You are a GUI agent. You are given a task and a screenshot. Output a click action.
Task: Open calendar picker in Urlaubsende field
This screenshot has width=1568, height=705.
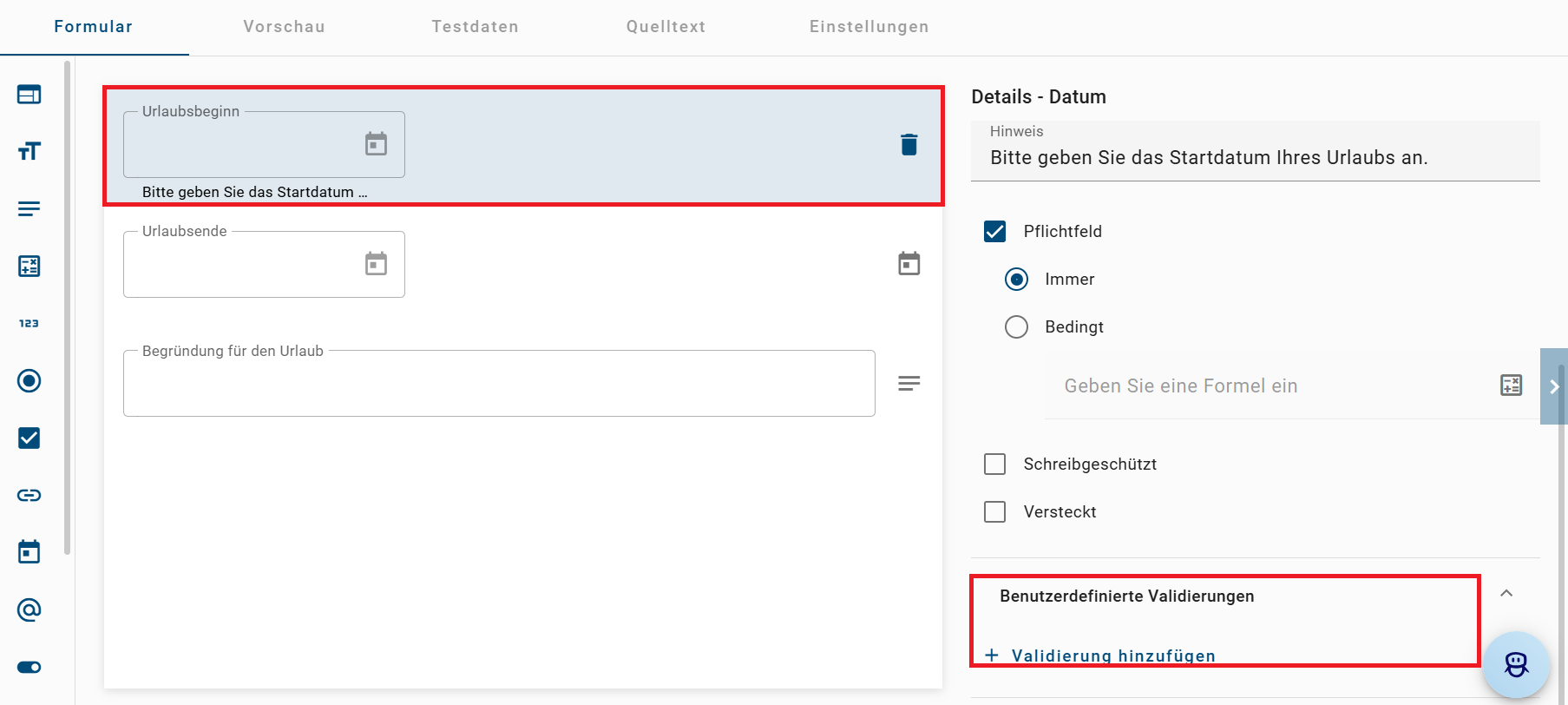click(x=376, y=263)
